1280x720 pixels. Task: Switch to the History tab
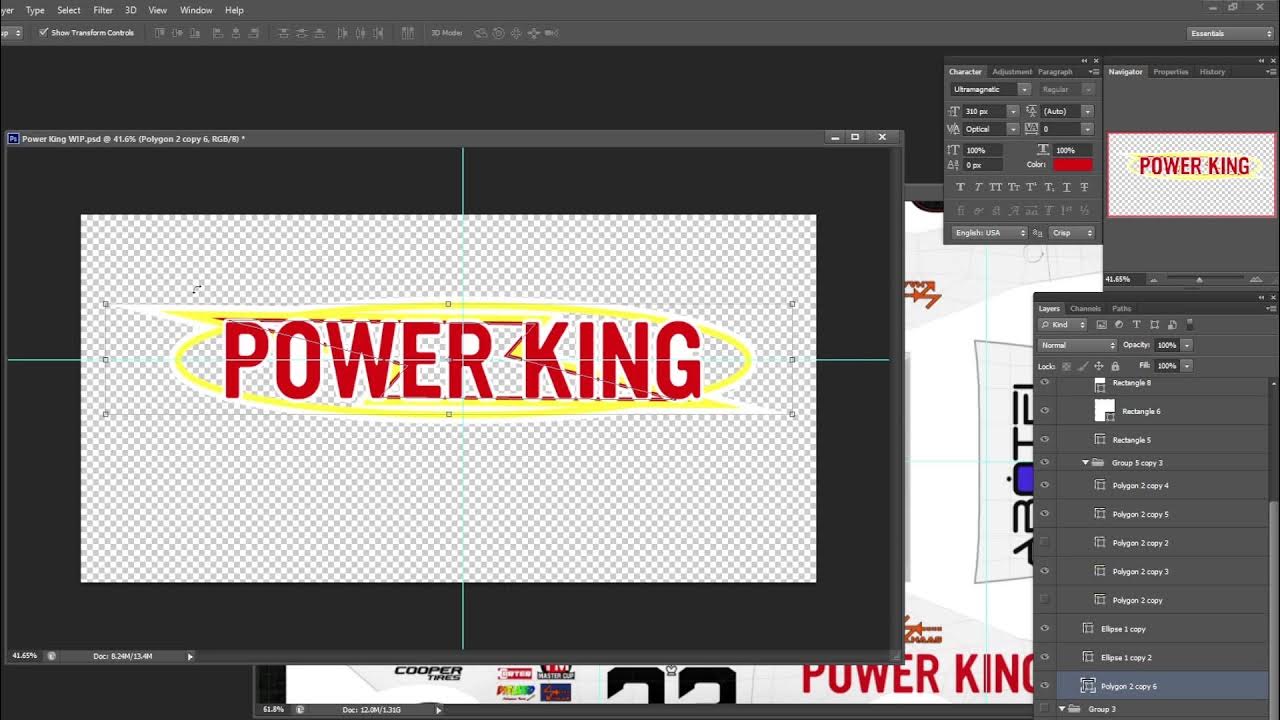click(x=1212, y=72)
